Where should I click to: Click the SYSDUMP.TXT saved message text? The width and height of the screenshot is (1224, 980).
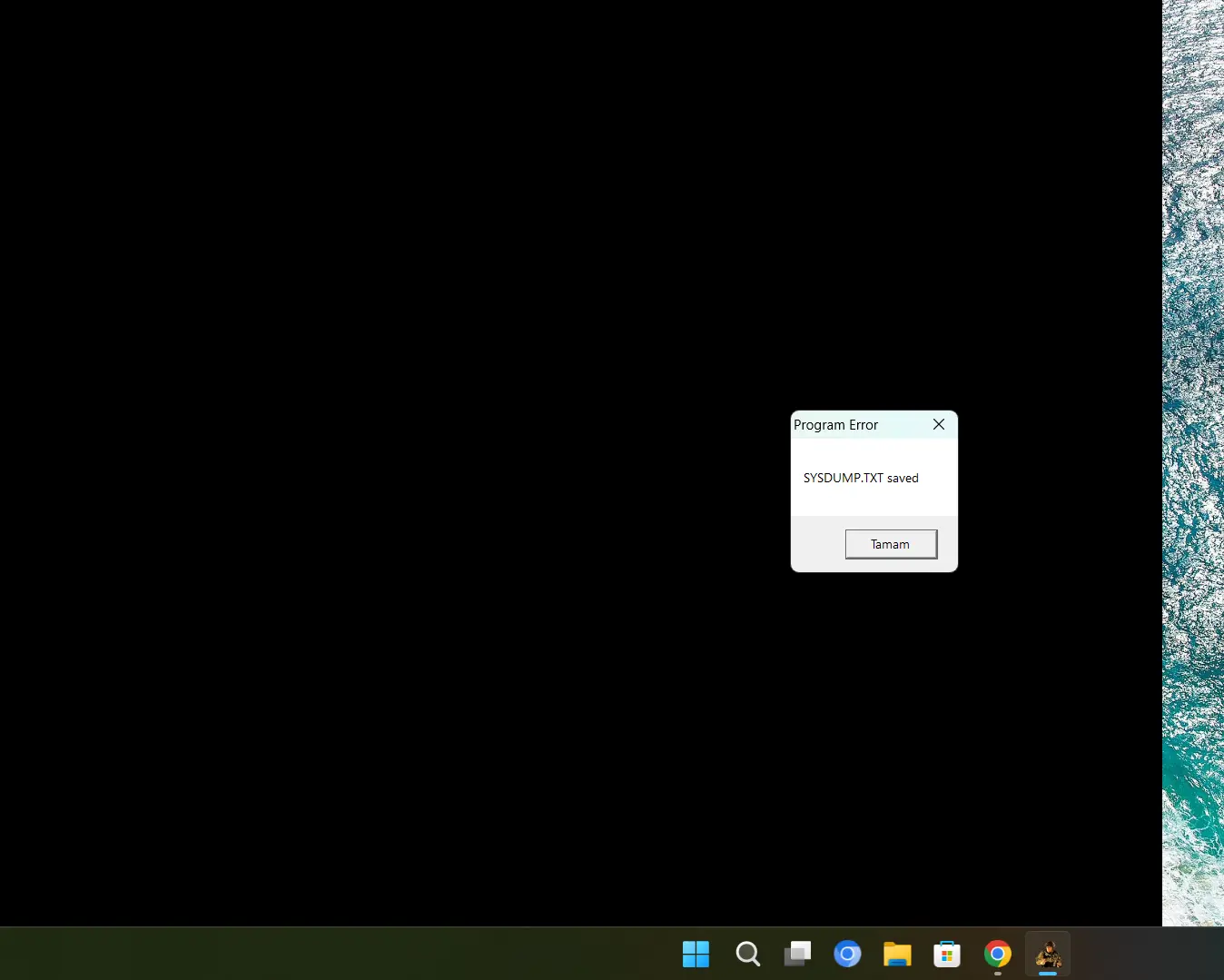pos(861,478)
